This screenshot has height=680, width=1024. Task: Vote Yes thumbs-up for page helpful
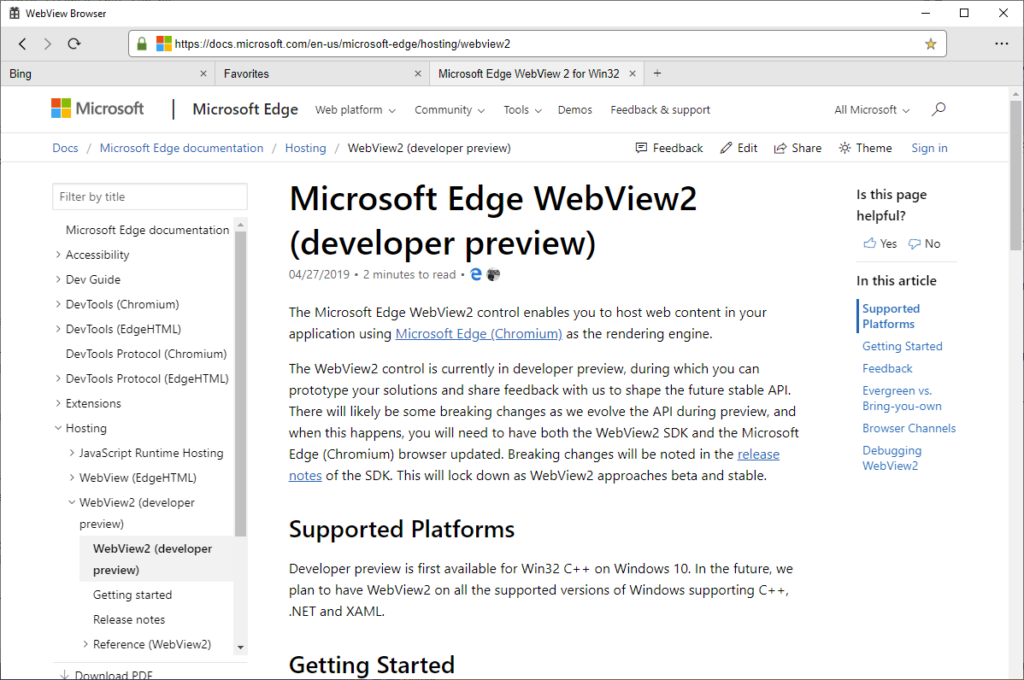(x=880, y=244)
